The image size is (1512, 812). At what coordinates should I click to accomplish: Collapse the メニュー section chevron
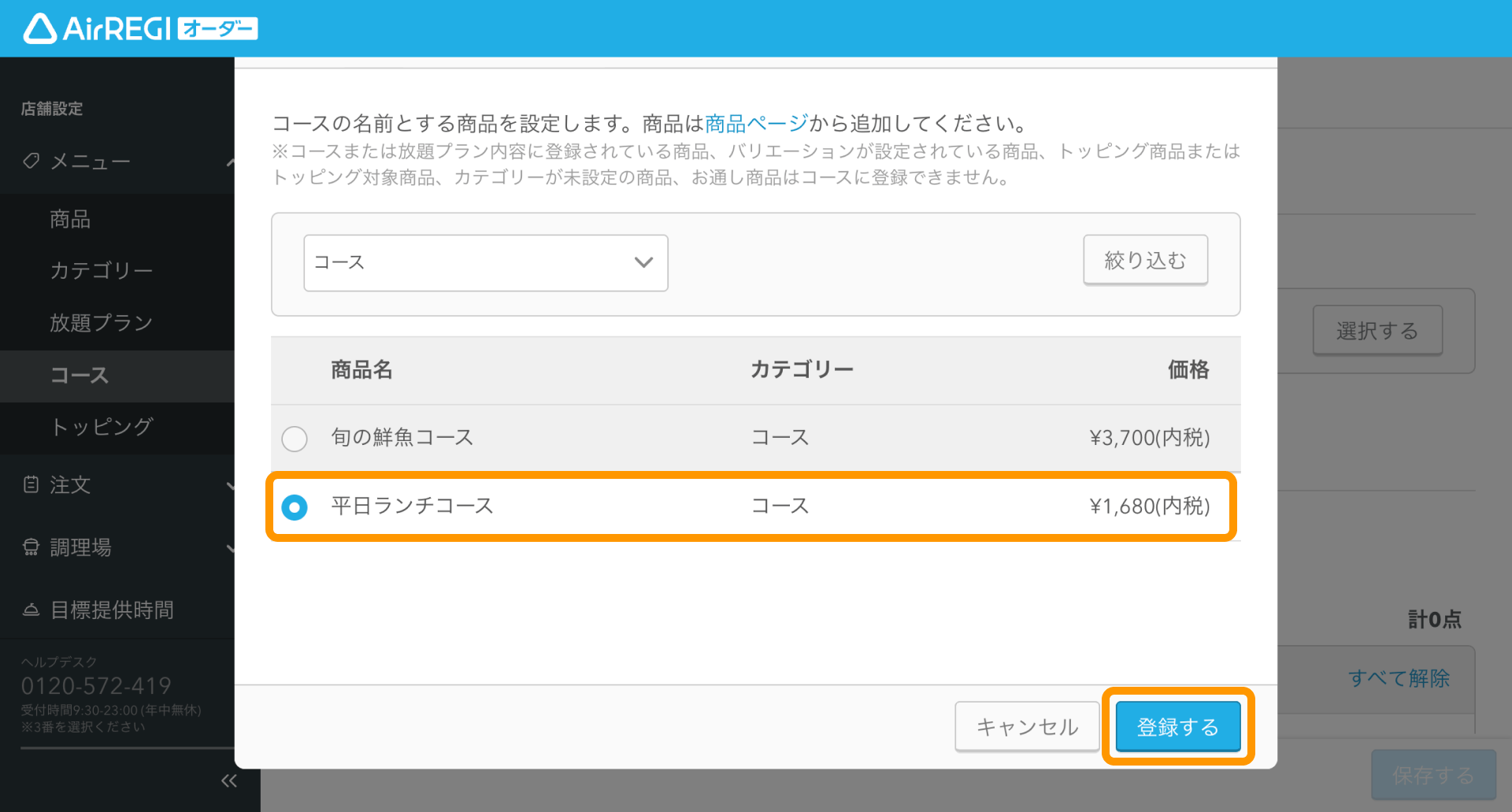[x=230, y=162]
